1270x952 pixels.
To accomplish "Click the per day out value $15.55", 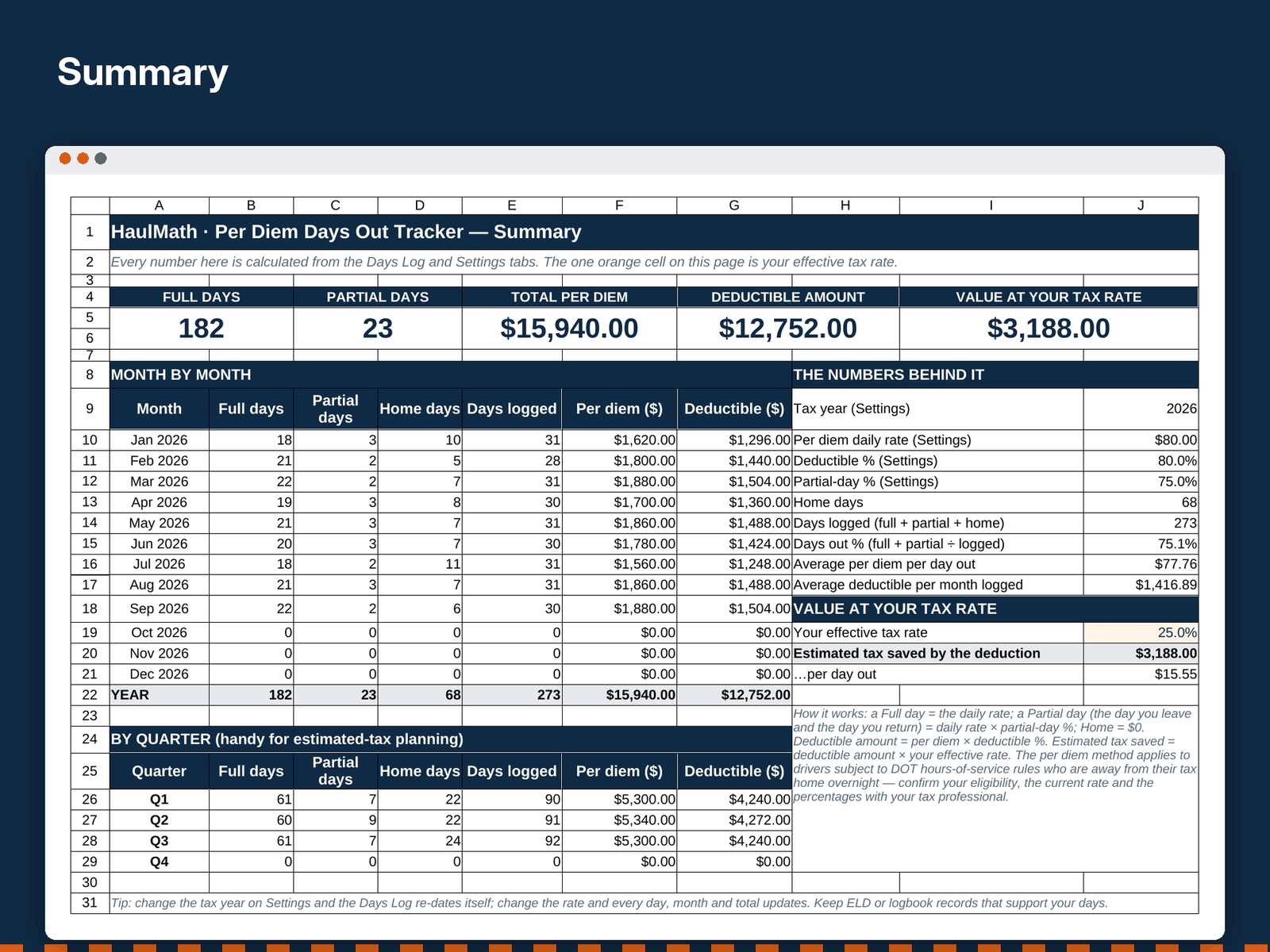I will click(x=1141, y=674).
